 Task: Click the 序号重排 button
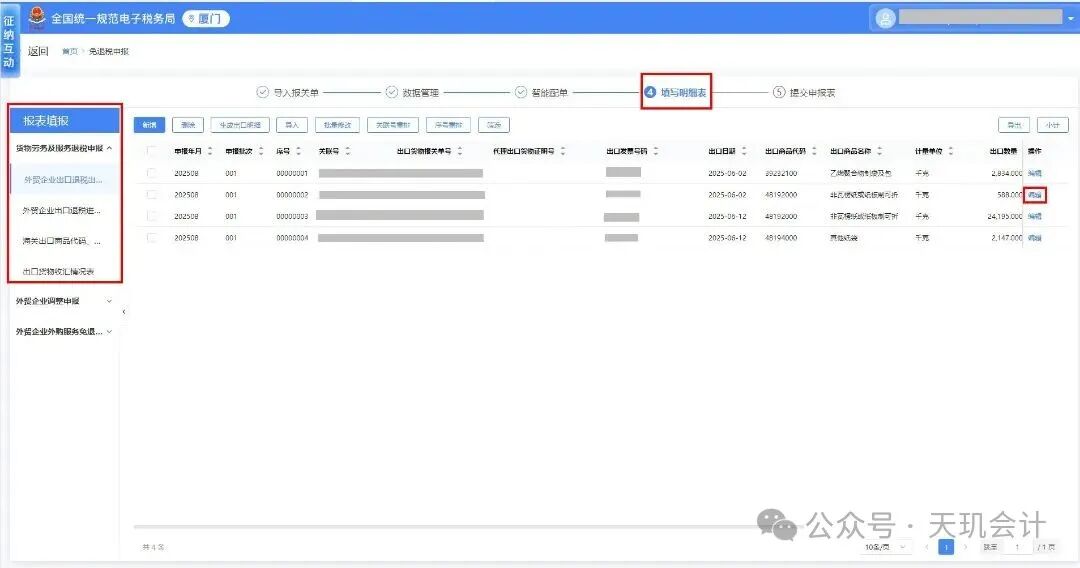click(448, 125)
